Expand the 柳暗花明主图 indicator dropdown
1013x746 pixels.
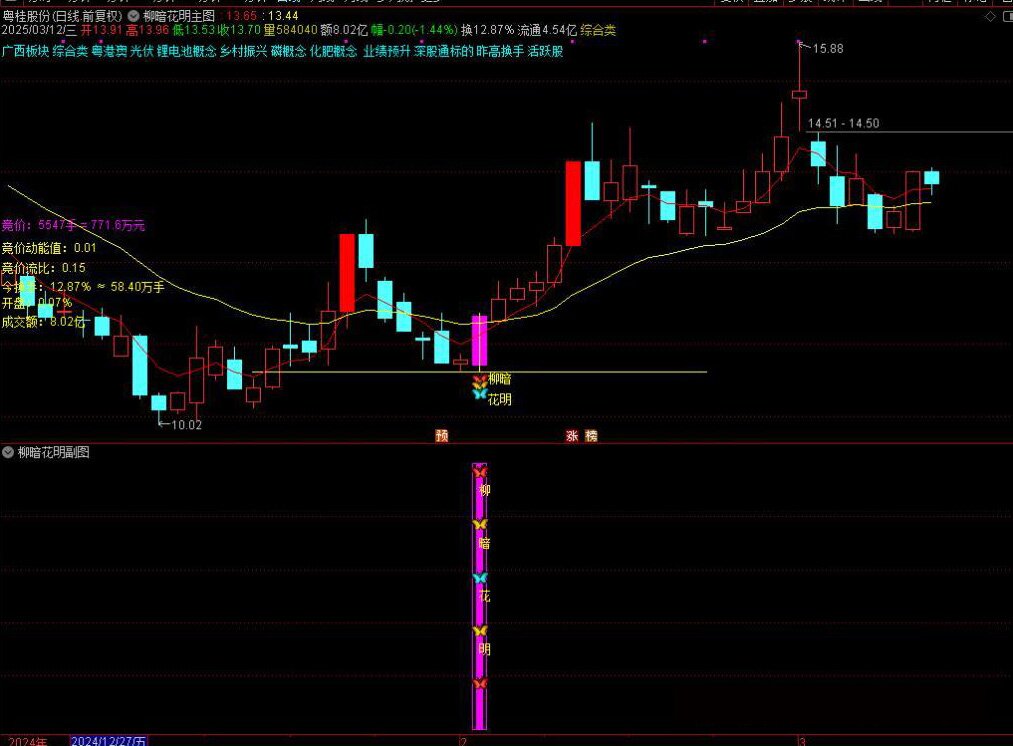click(134, 16)
